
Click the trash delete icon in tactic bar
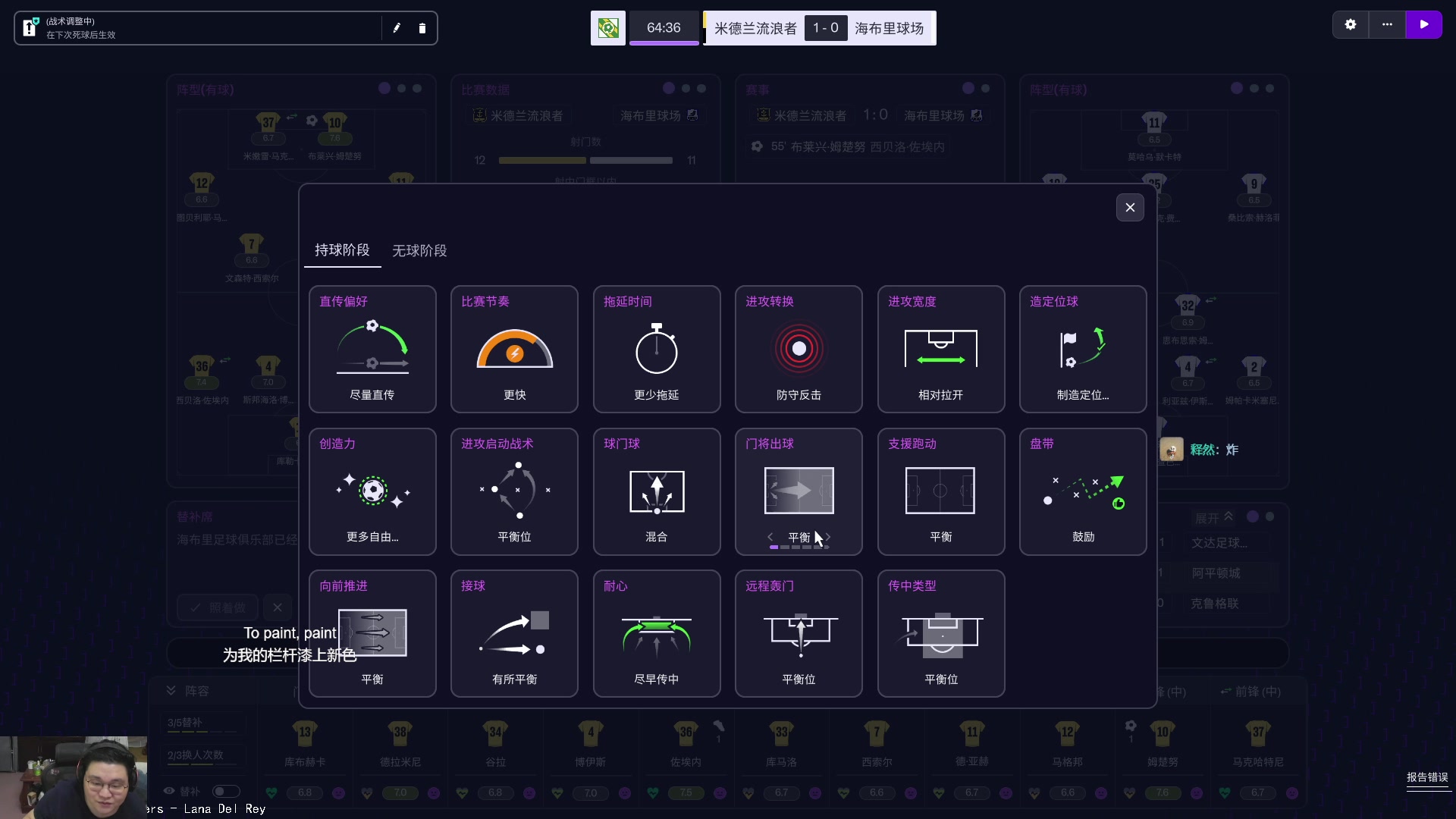click(422, 28)
